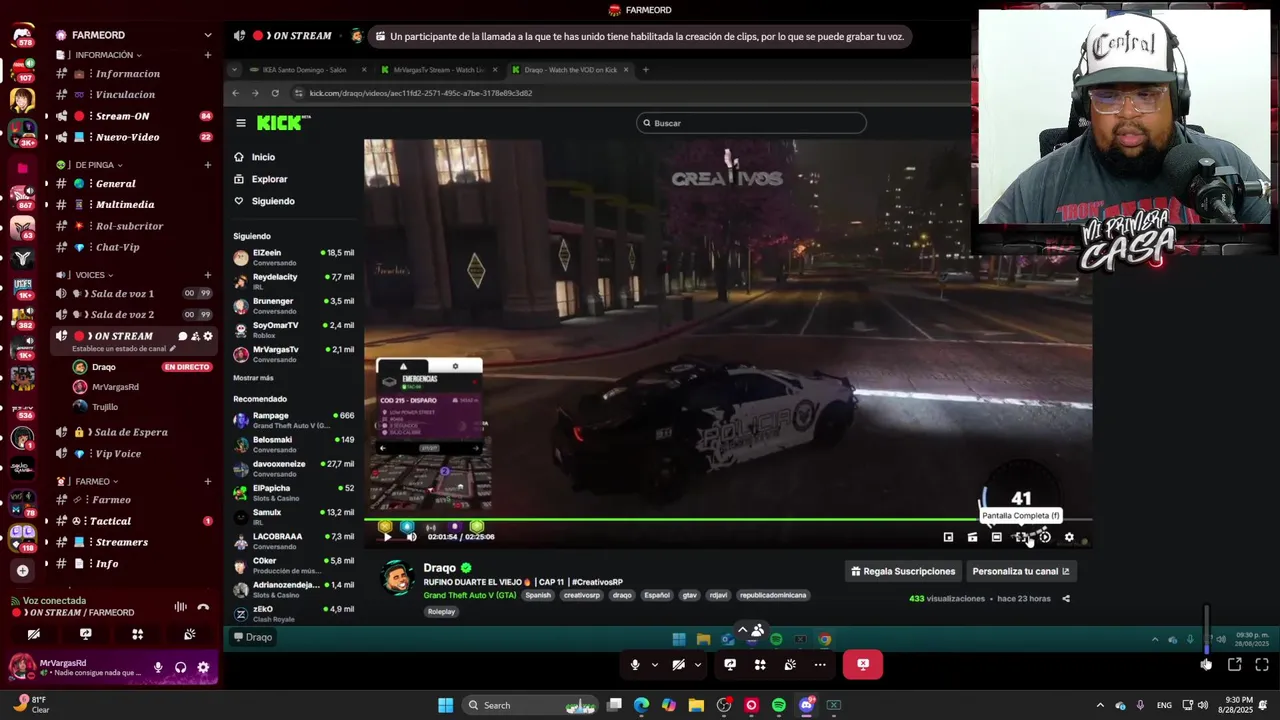Open General text channel
The width and height of the screenshot is (1280, 720).
pos(135,184)
